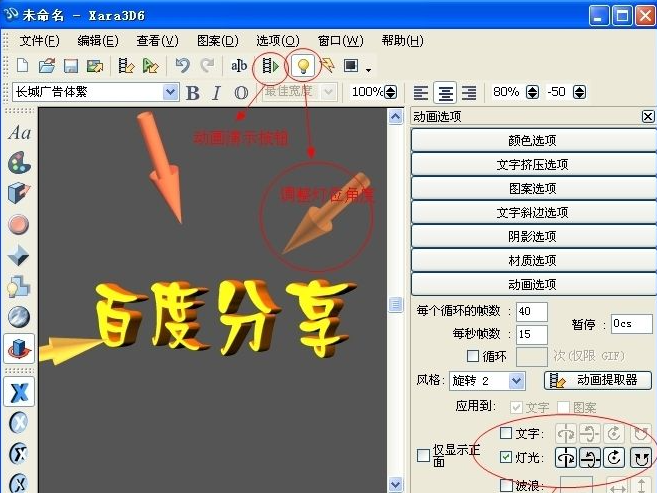Screen dimensions: 657x493
Task: Open the 文件(F) menu
Action: click(x=39, y=41)
